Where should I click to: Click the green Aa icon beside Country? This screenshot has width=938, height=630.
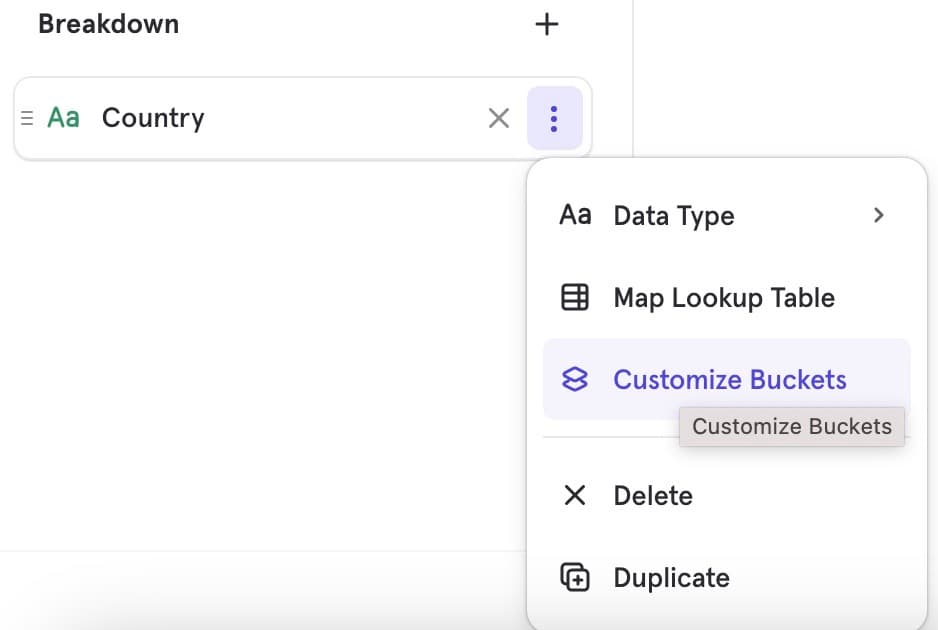63,118
